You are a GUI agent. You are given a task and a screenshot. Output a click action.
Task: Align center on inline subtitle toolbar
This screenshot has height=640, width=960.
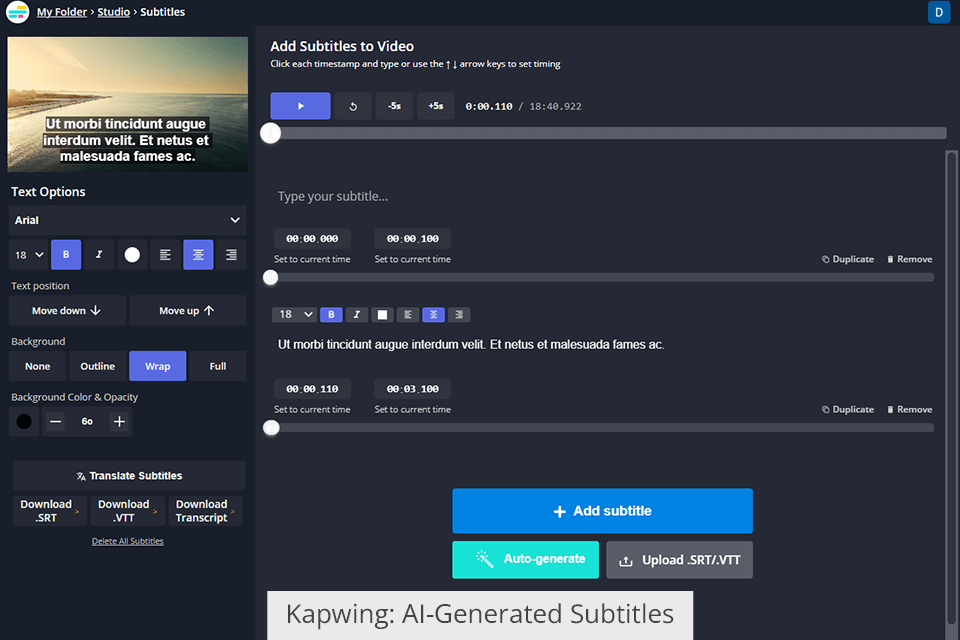click(x=433, y=315)
